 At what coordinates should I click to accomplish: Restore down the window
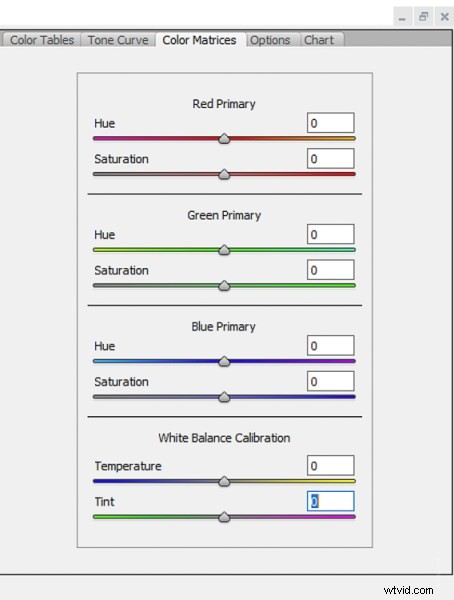pyautogui.click(x=423, y=16)
